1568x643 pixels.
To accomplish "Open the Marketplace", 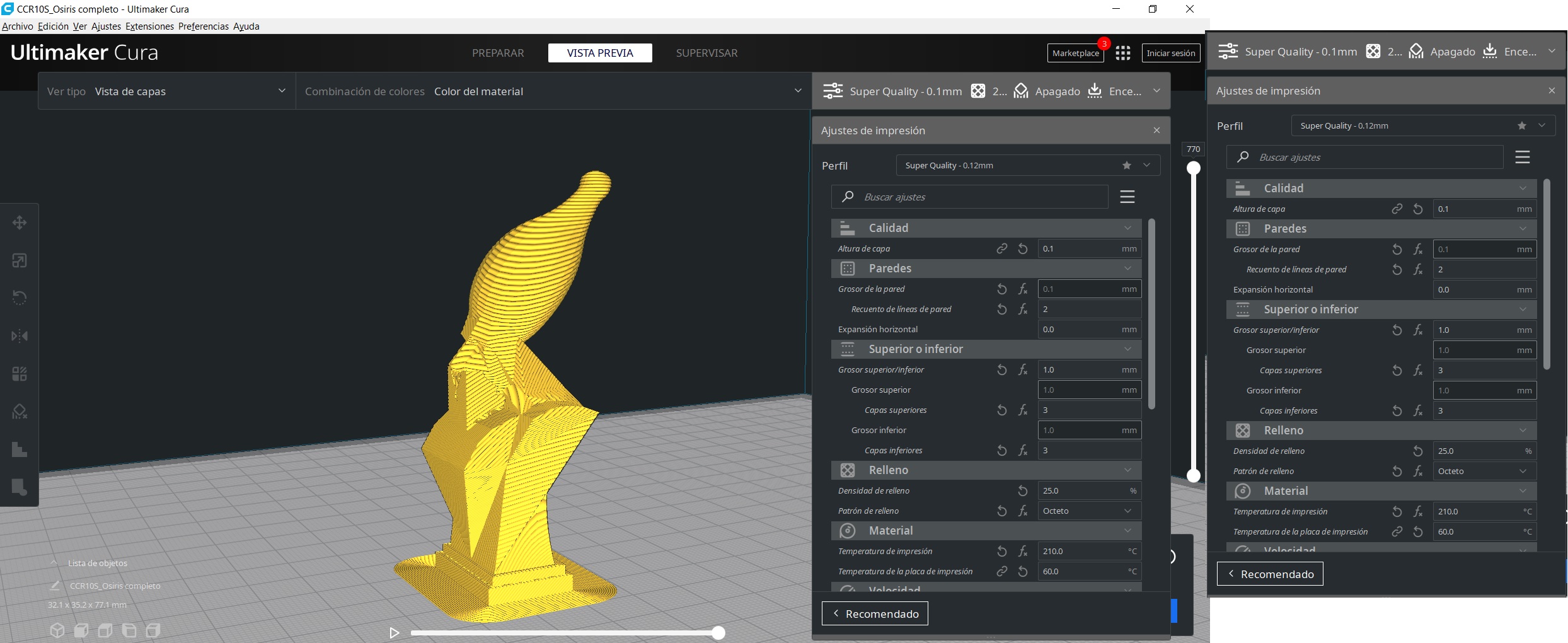I will (1075, 53).
